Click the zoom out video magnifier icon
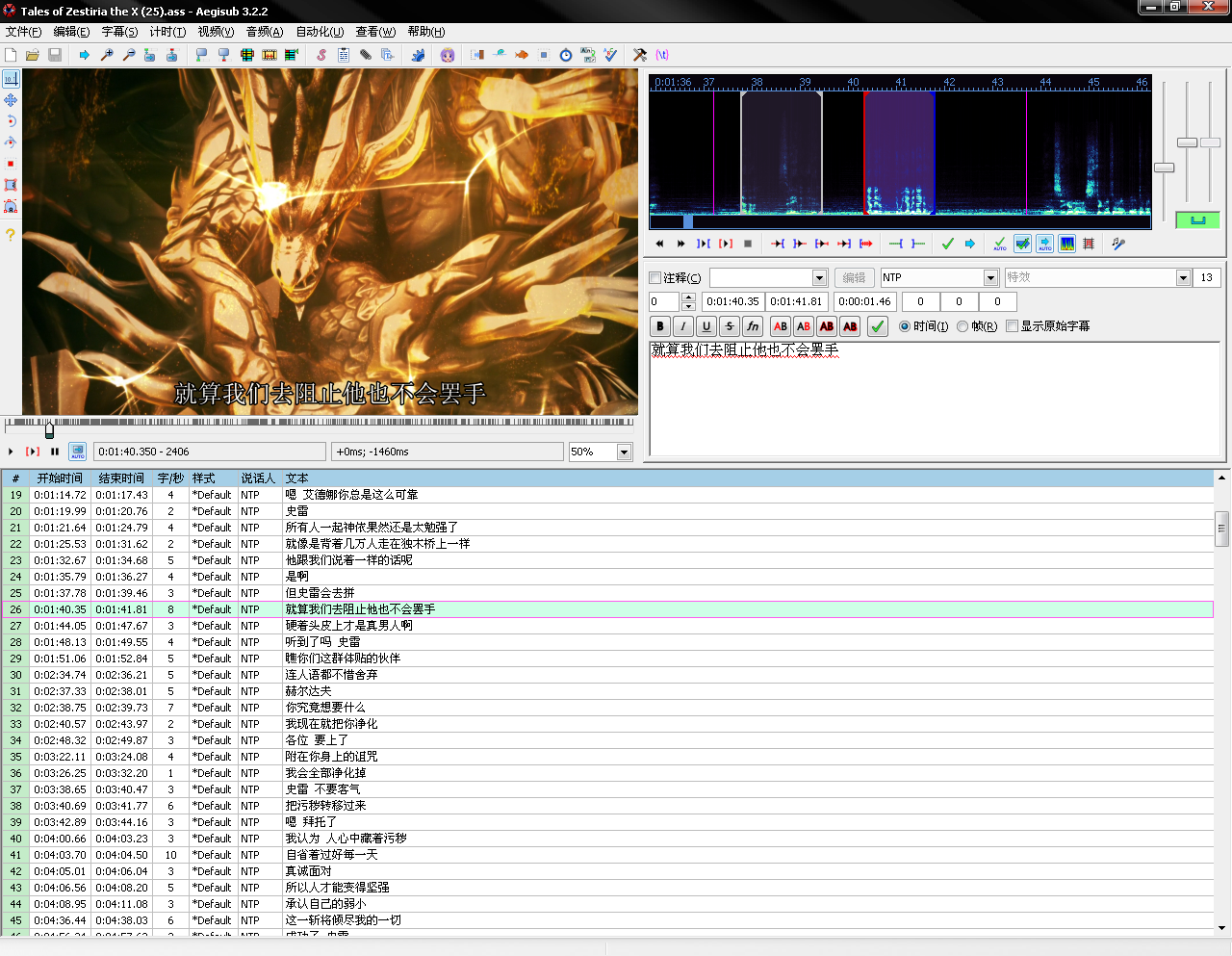The width and height of the screenshot is (1232, 956). pos(128,55)
